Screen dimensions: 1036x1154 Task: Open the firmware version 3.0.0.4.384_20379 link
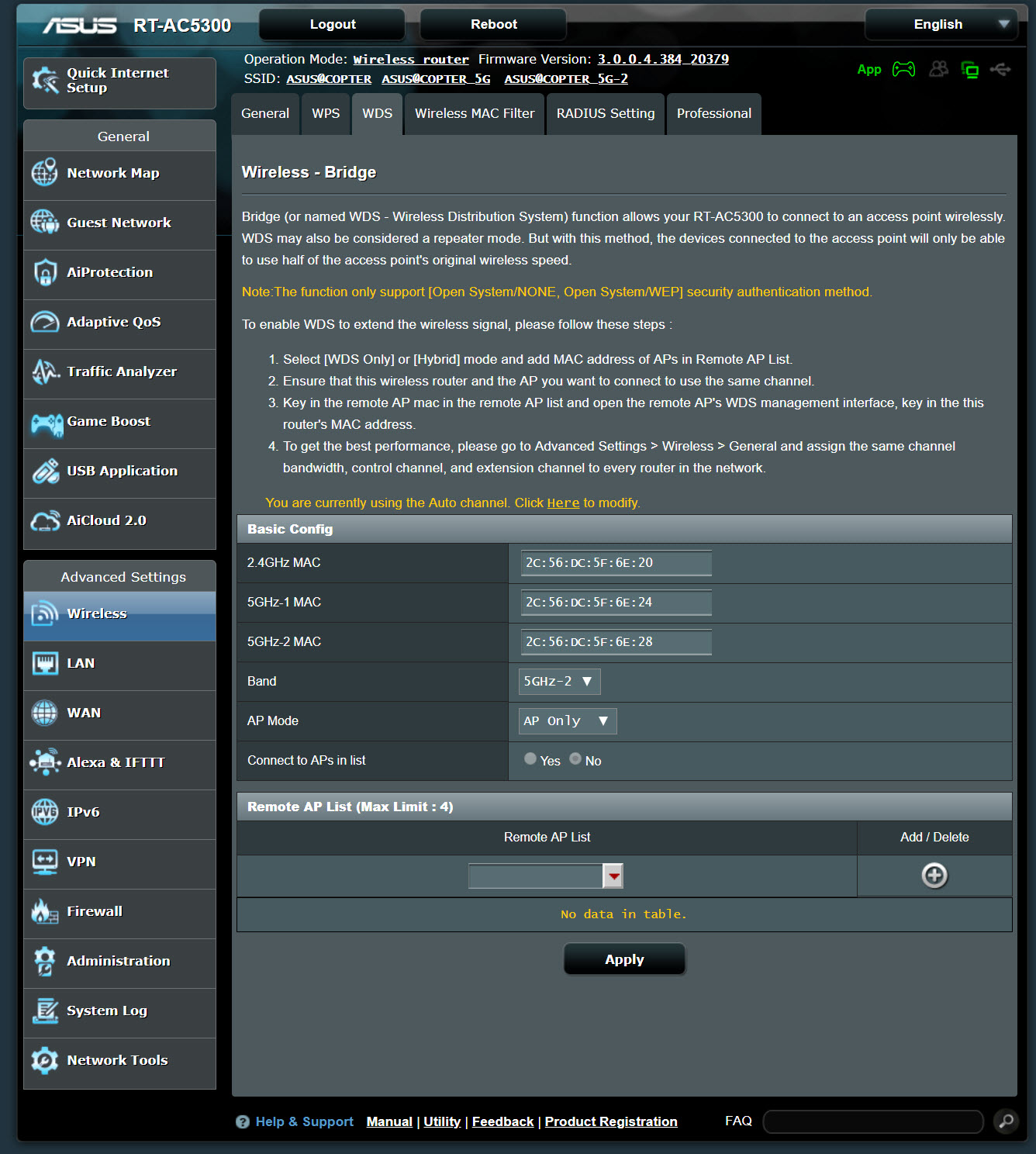click(x=663, y=60)
